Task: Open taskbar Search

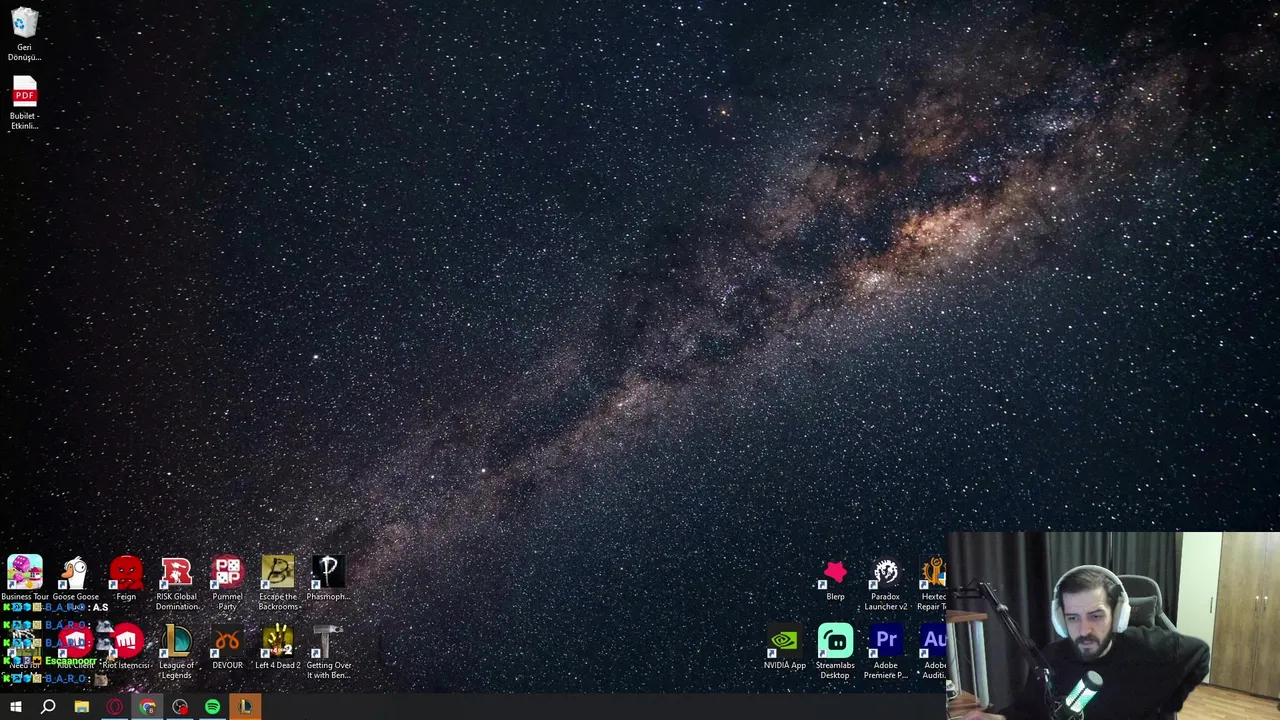Action: (x=48, y=707)
